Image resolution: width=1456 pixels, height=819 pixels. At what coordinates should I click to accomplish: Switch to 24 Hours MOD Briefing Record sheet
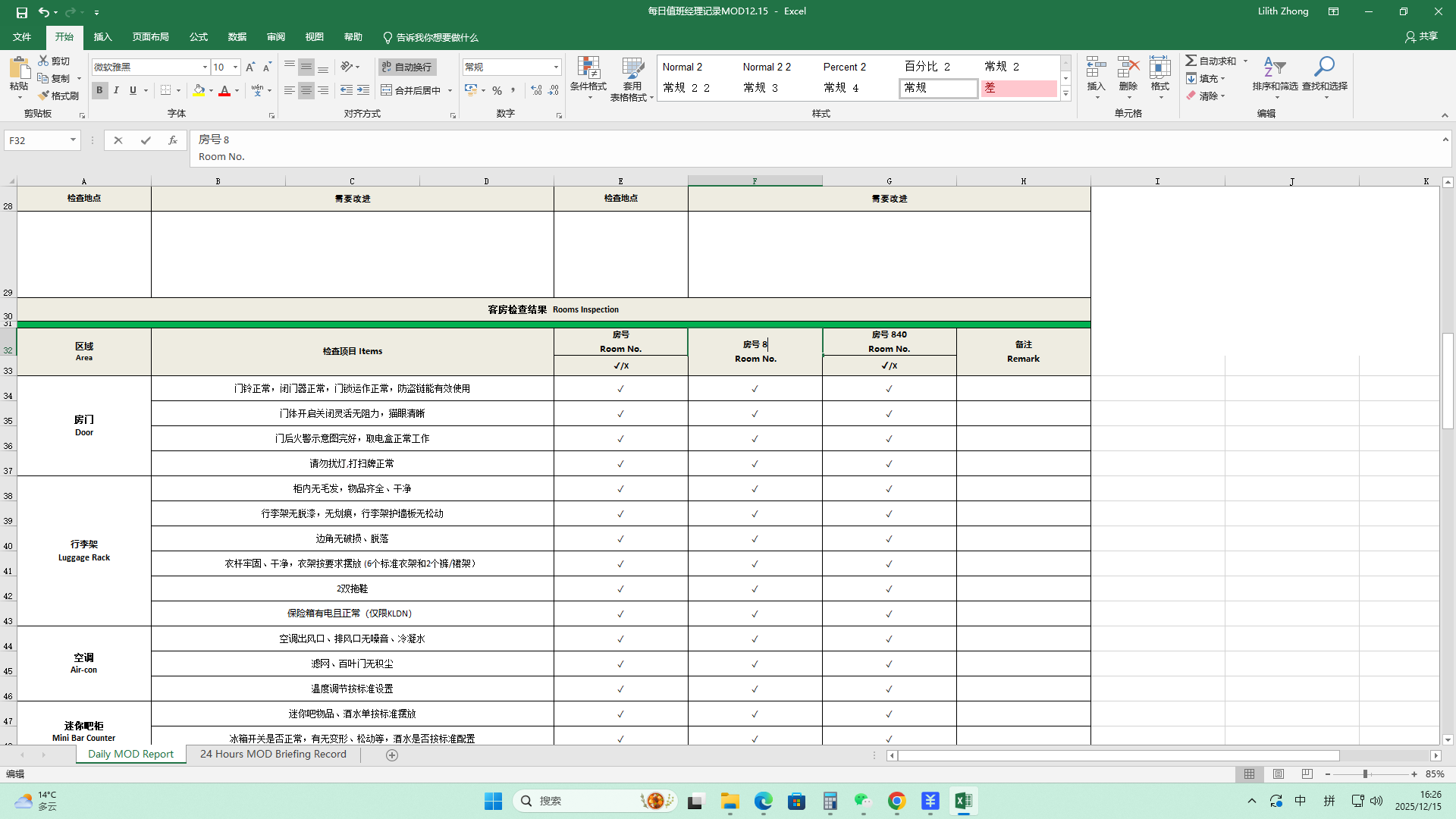(273, 755)
